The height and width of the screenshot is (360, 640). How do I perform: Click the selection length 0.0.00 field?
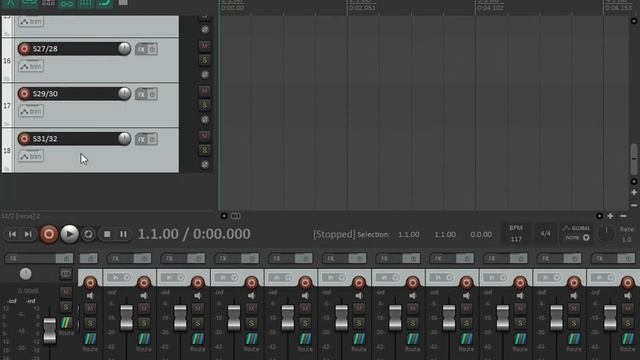(x=481, y=235)
